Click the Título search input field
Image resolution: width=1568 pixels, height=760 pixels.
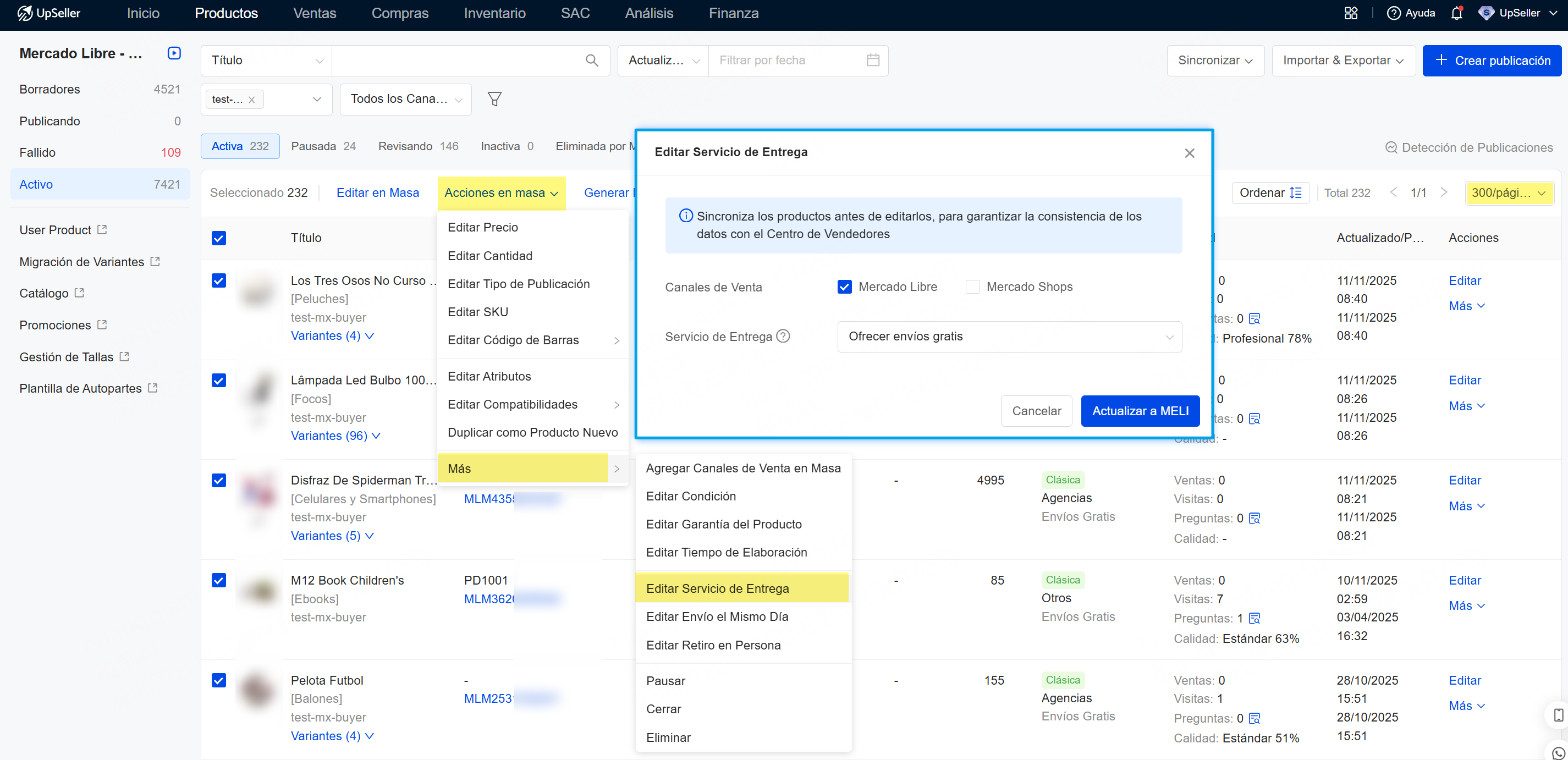point(463,60)
